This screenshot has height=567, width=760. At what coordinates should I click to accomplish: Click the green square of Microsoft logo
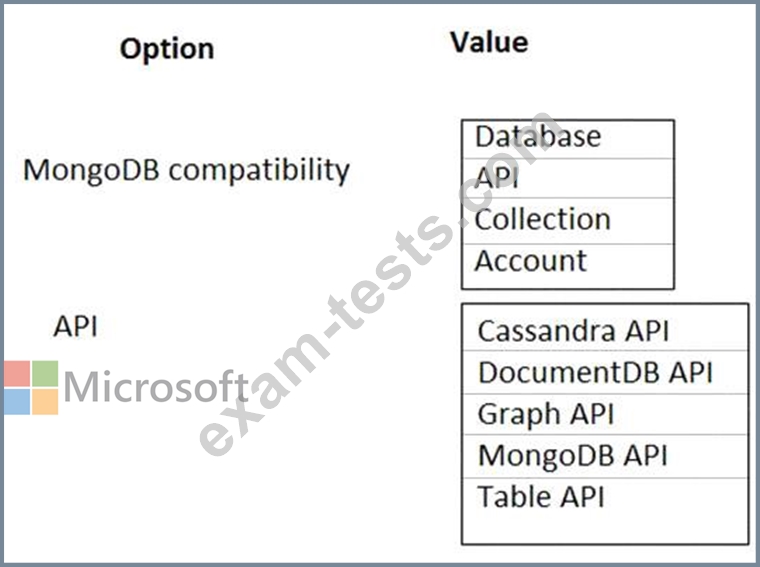click(x=45, y=374)
